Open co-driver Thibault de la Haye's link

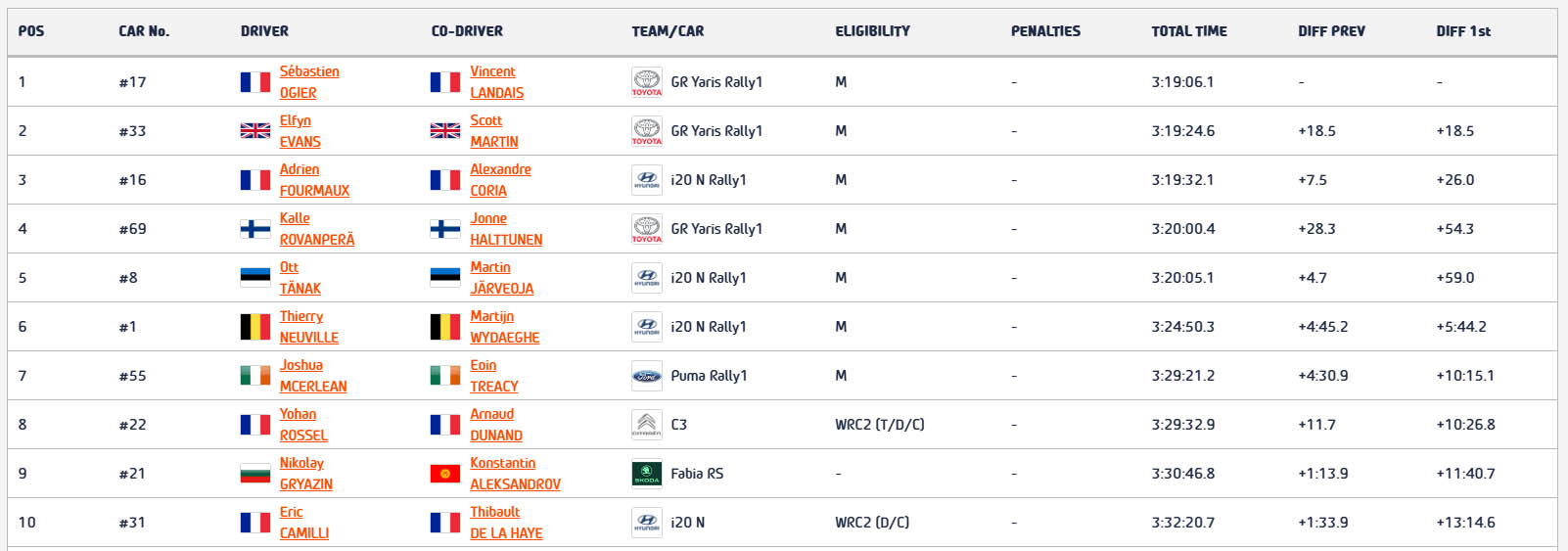pos(506,523)
